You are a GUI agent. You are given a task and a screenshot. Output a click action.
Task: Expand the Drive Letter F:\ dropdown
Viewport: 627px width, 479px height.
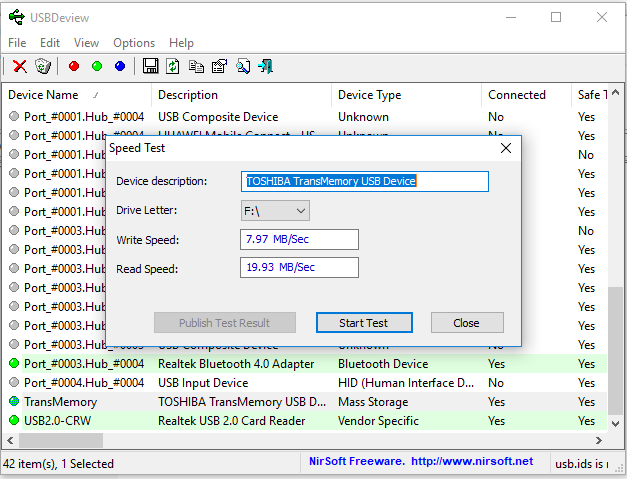[275, 211]
